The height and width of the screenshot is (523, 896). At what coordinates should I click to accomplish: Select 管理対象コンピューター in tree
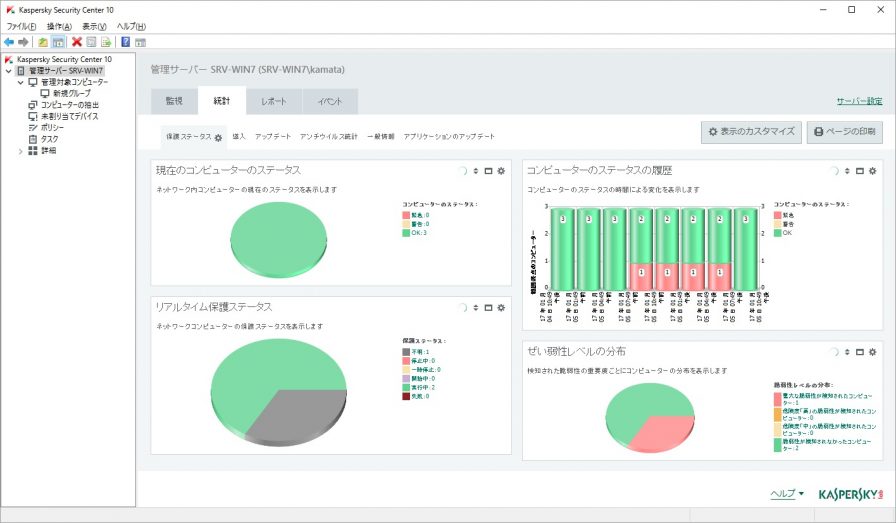click(74, 82)
